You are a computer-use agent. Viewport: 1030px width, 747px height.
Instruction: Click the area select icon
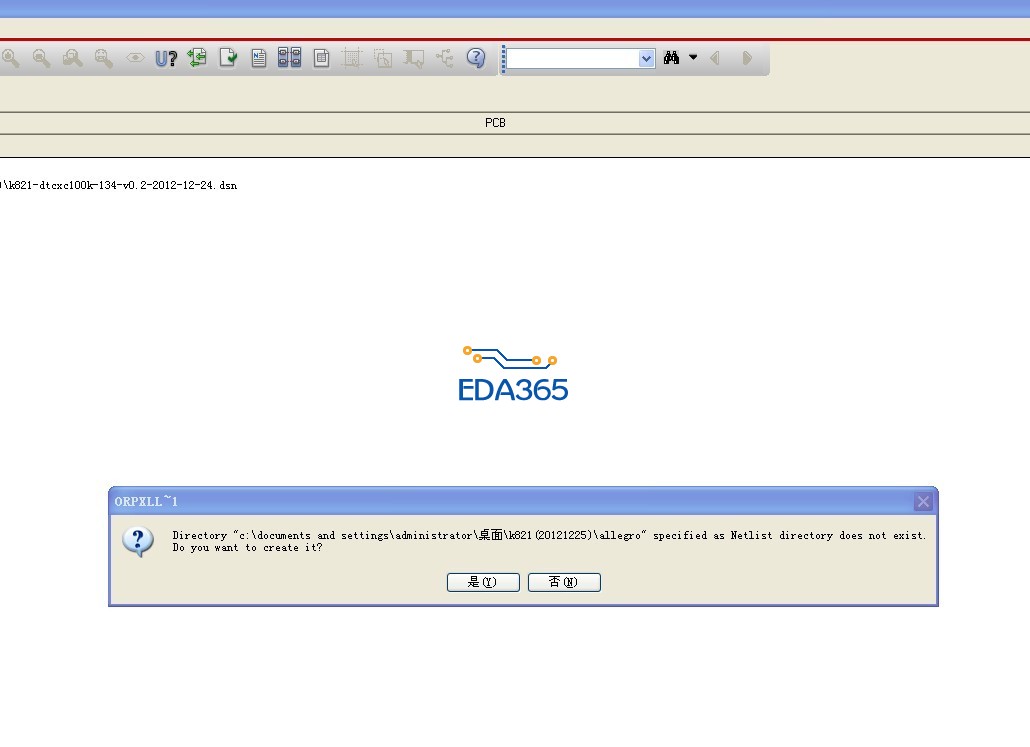pos(383,58)
